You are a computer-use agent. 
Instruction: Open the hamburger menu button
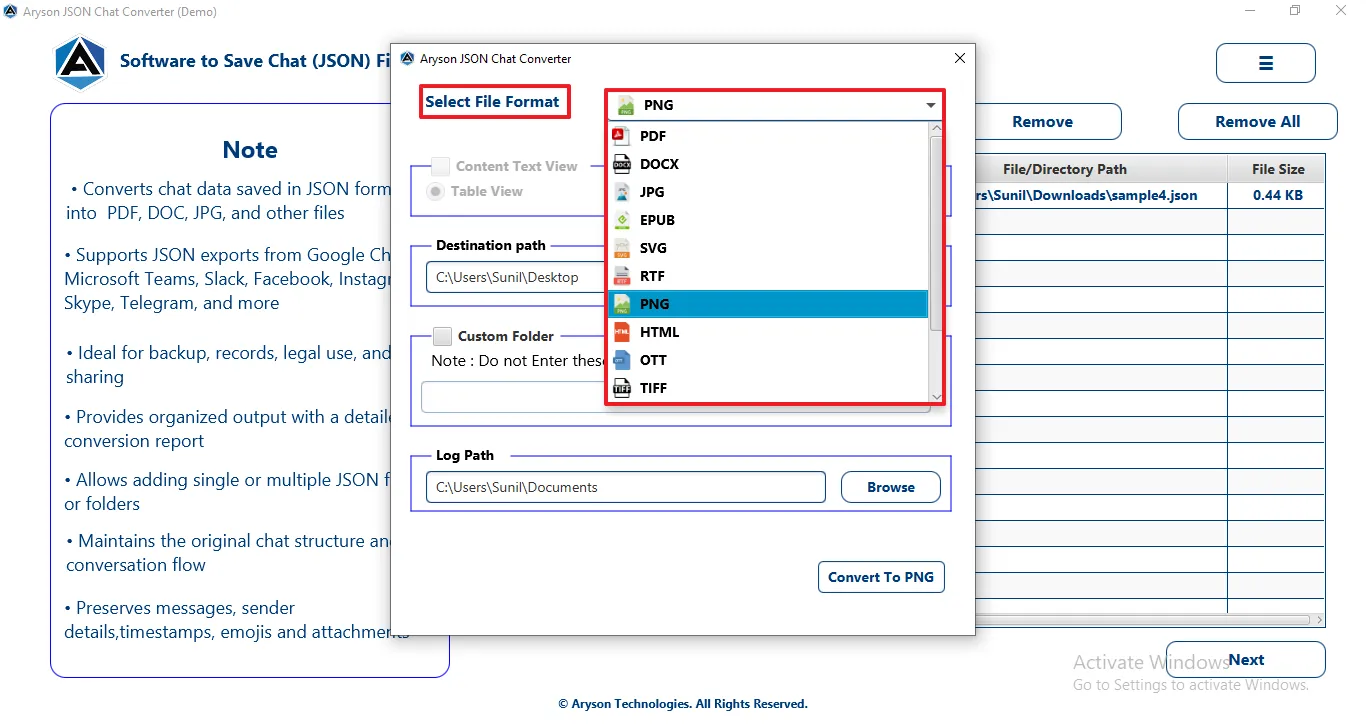(1265, 63)
